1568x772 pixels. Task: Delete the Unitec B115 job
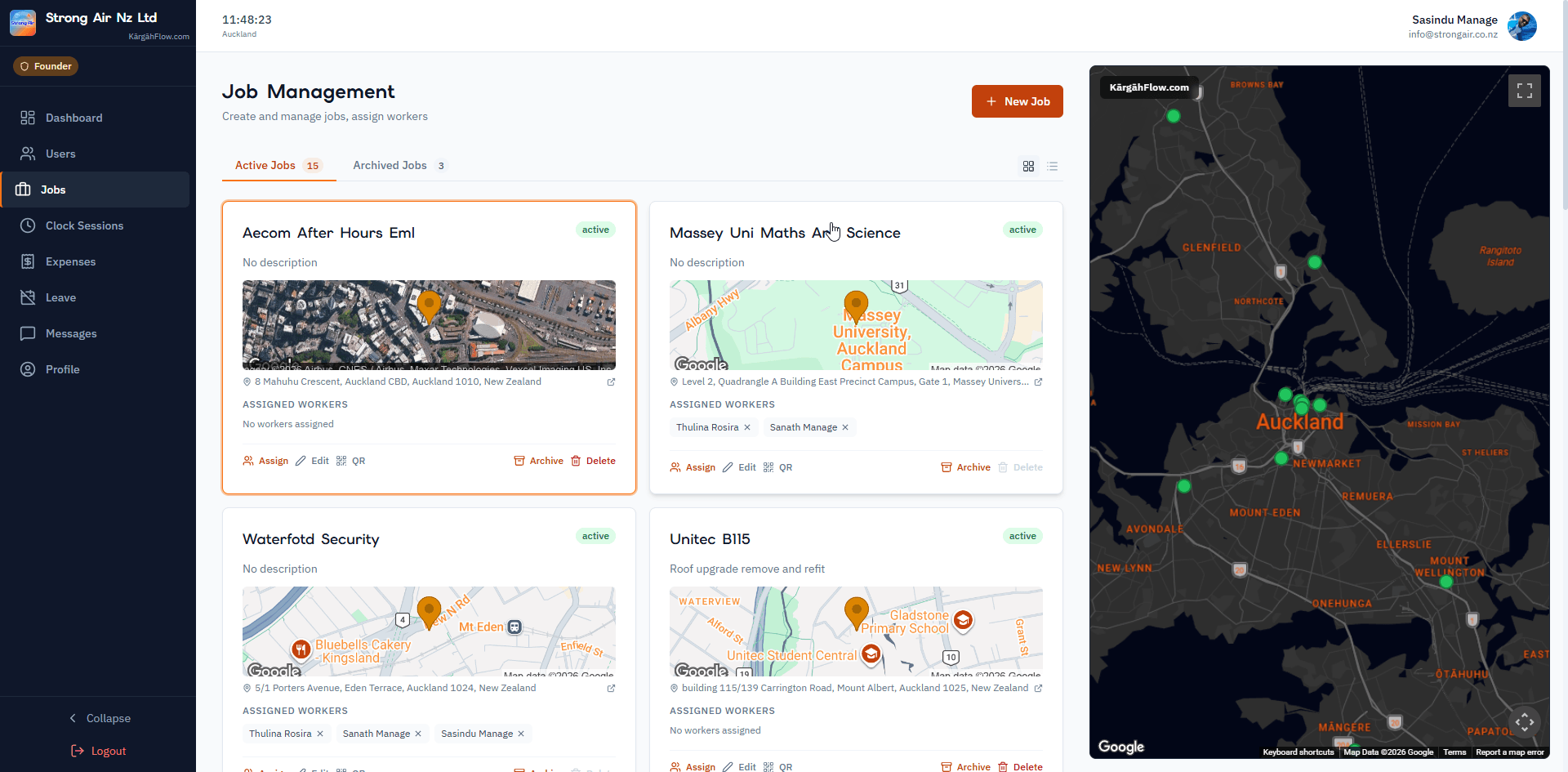point(1020,767)
